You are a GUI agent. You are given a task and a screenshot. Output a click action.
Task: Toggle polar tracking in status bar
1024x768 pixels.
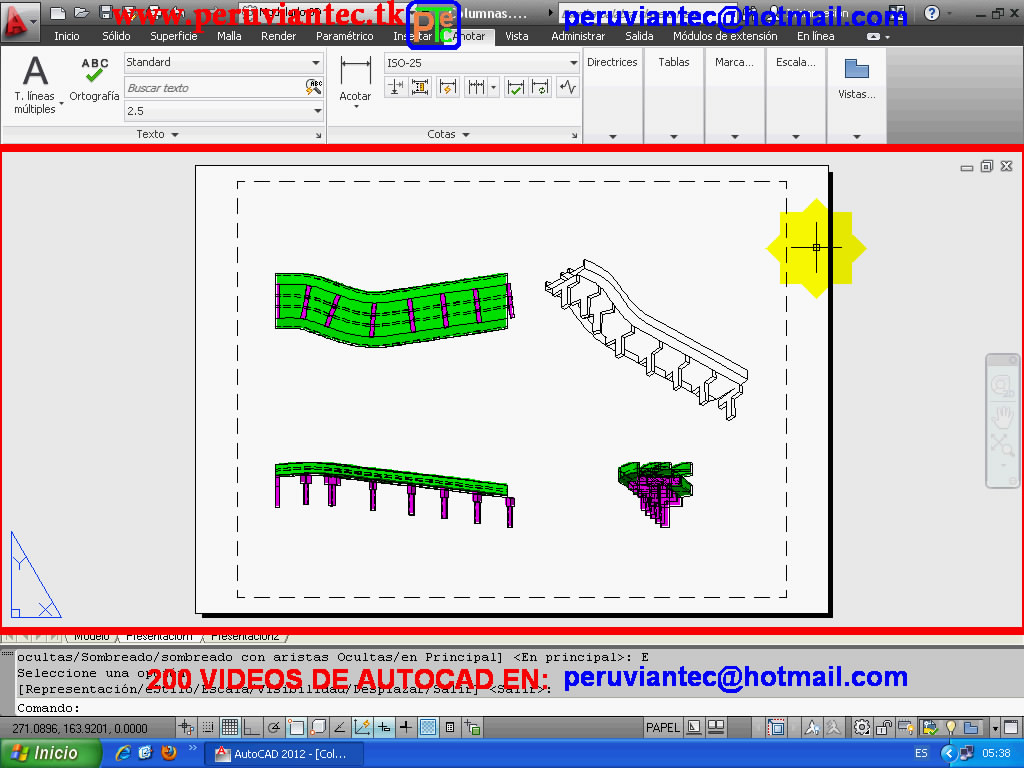[274, 727]
